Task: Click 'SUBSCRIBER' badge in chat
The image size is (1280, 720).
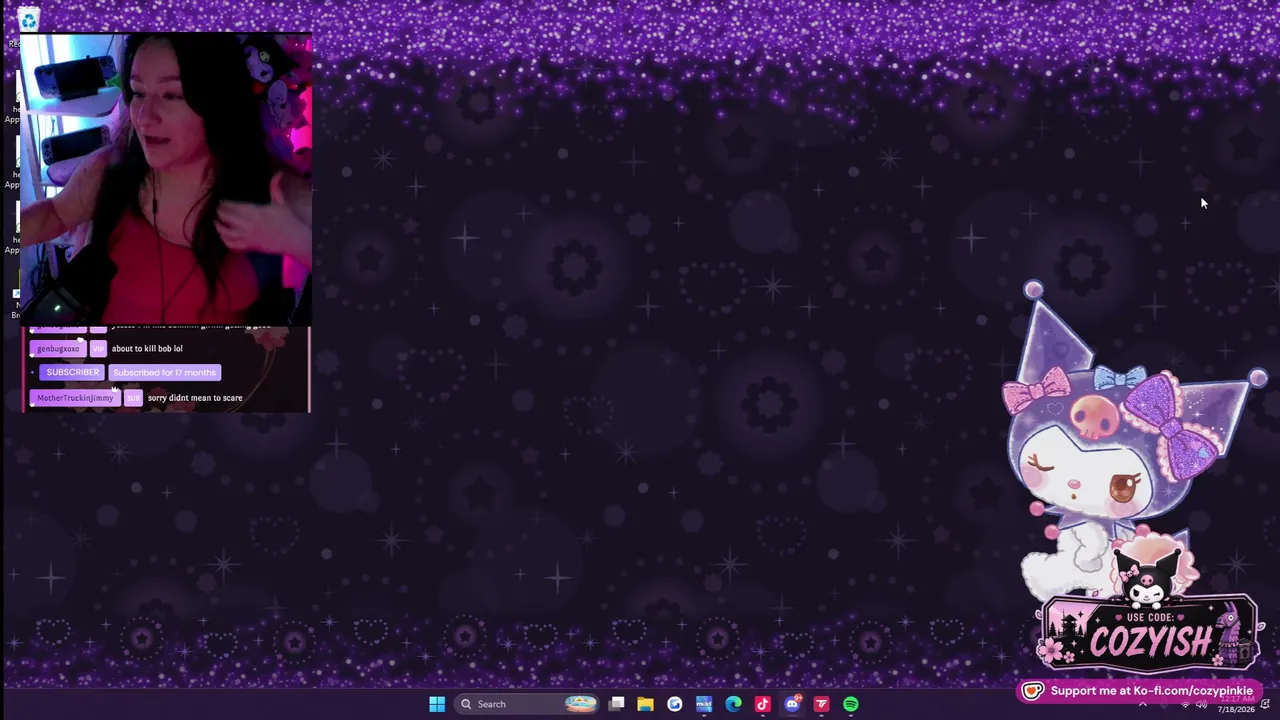Action: click(72, 372)
